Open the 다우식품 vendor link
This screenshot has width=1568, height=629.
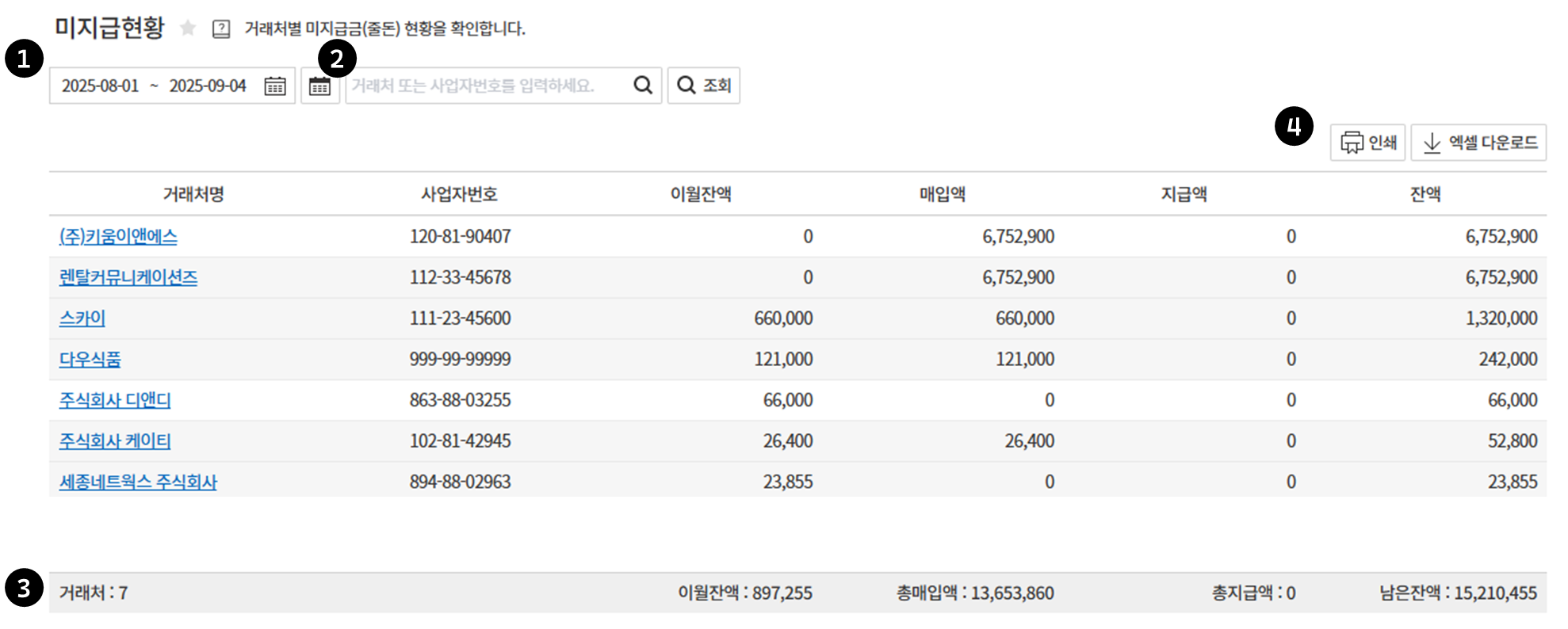[x=90, y=360]
